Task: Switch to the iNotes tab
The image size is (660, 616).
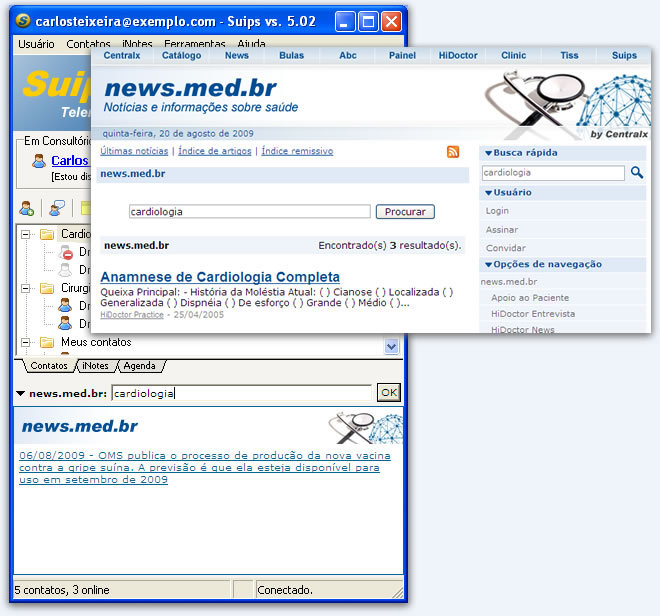Action: click(96, 365)
